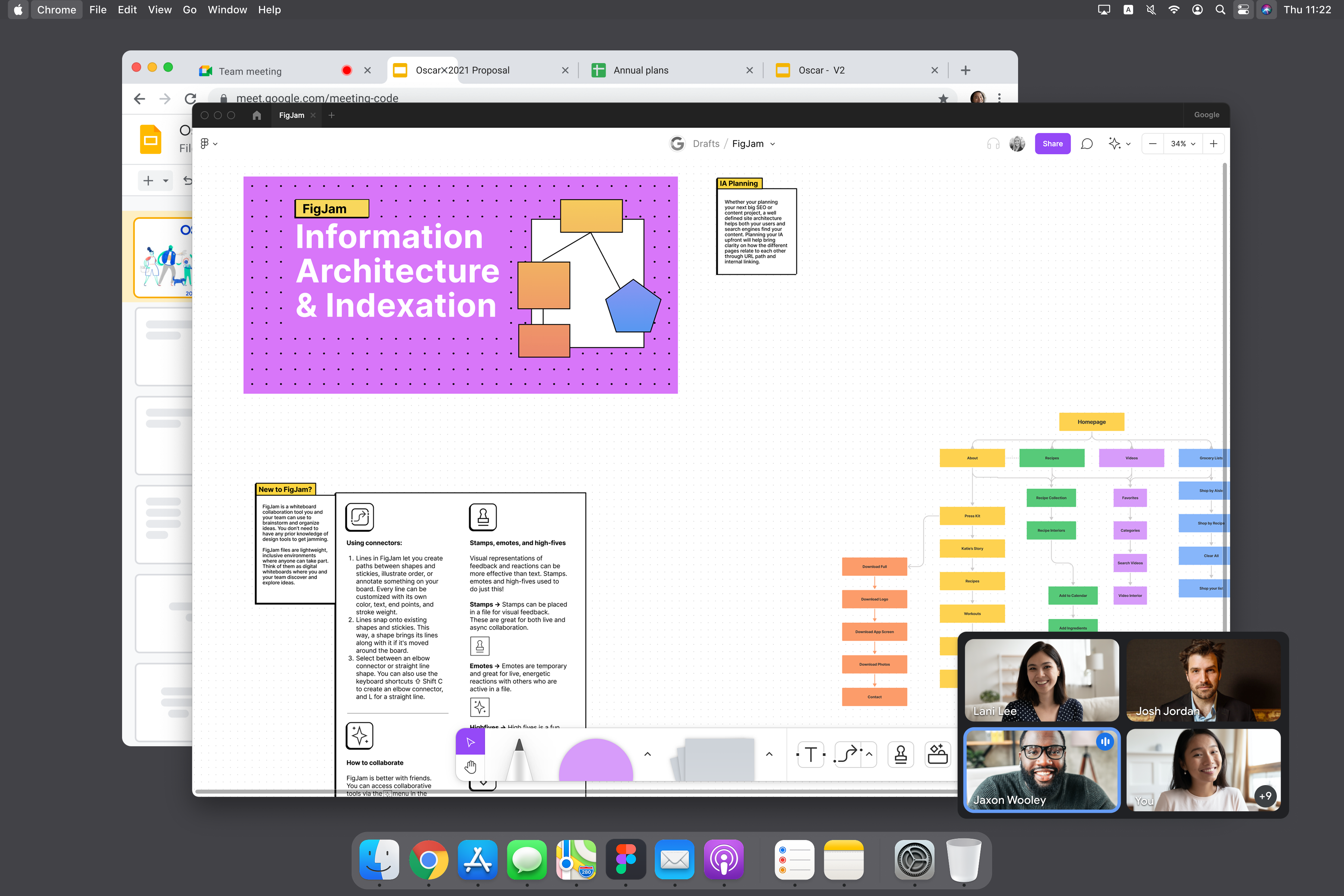
Task: Close the Oscar×2021 Proposal tab
Action: (x=565, y=70)
